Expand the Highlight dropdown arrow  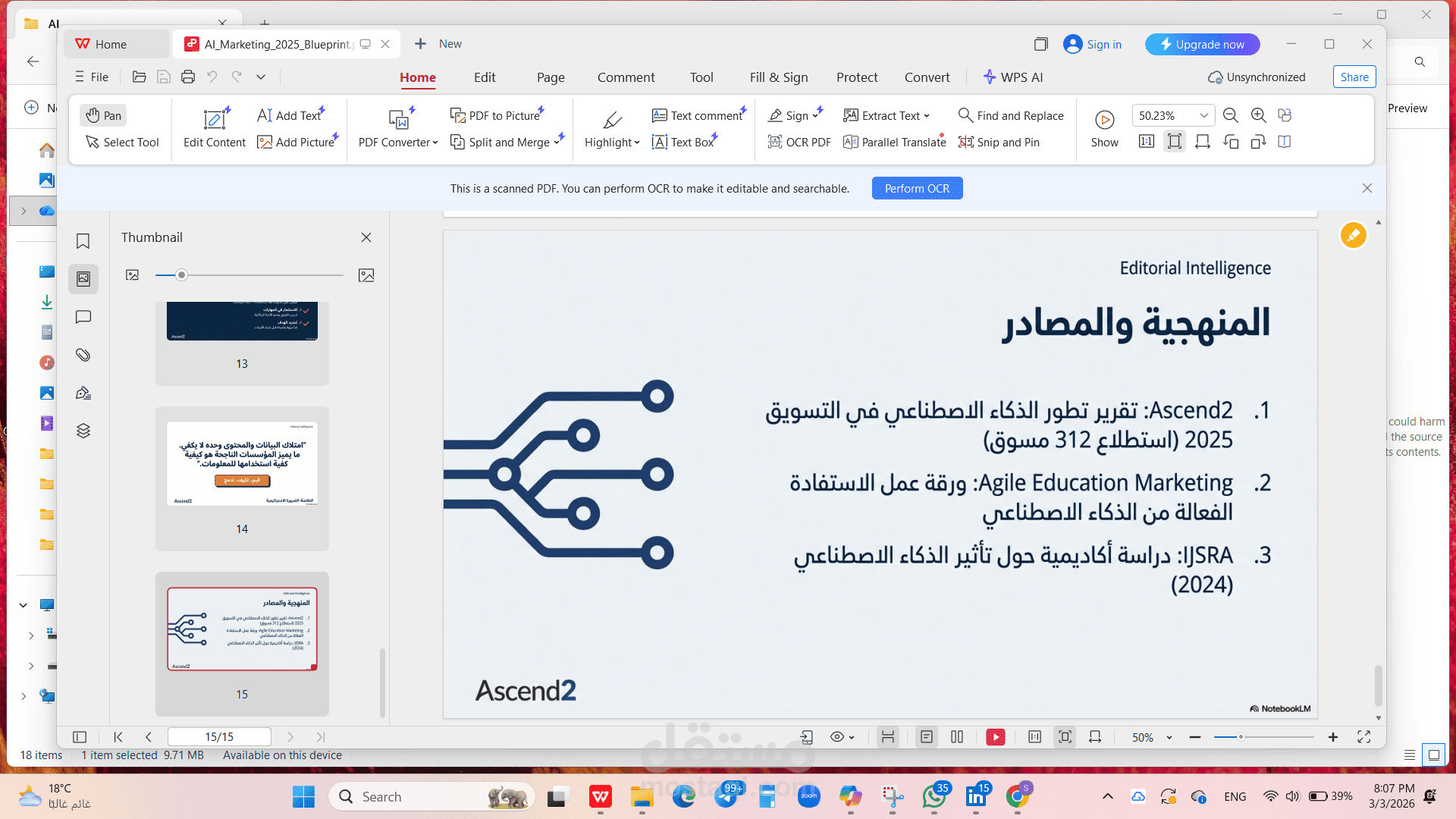point(637,143)
